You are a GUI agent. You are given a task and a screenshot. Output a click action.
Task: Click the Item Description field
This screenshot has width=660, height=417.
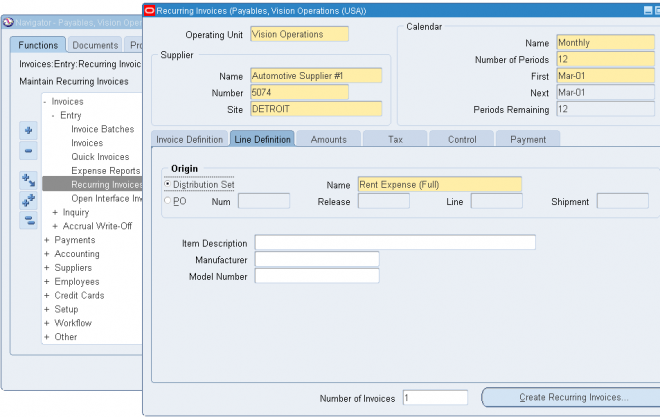click(x=395, y=242)
